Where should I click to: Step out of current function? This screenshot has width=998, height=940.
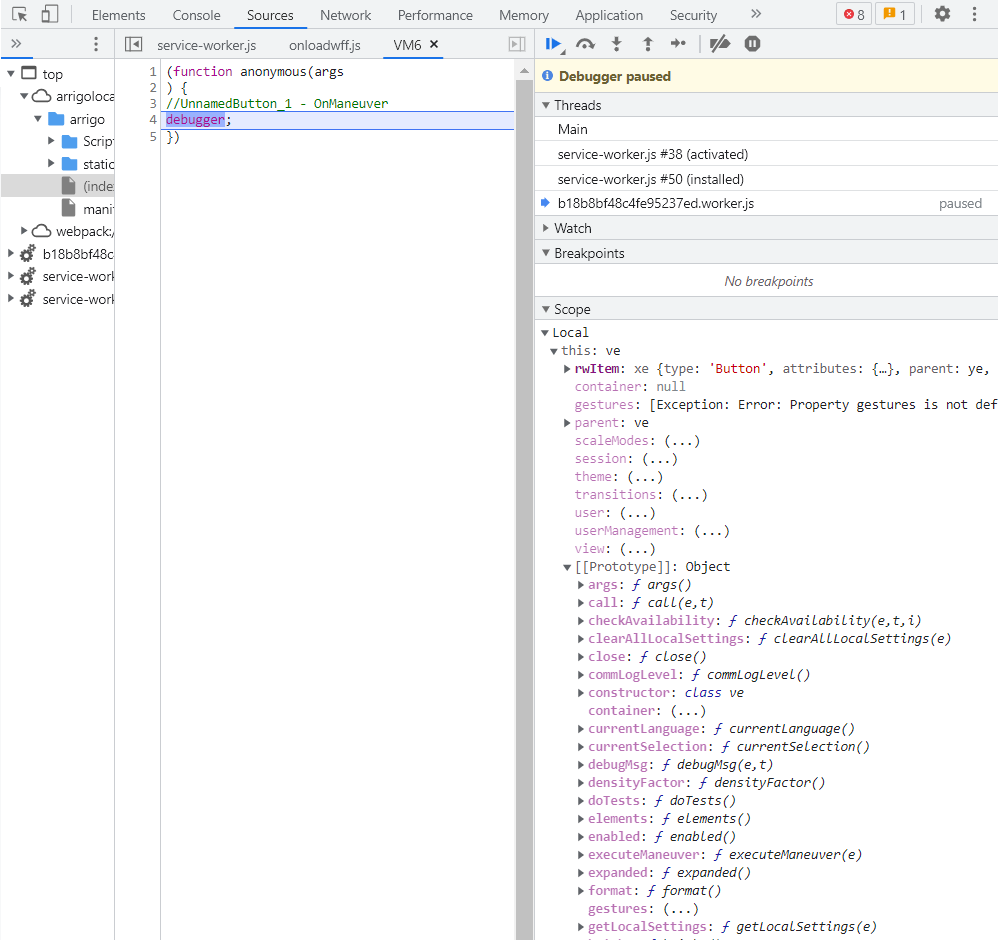tap(647, 44)
